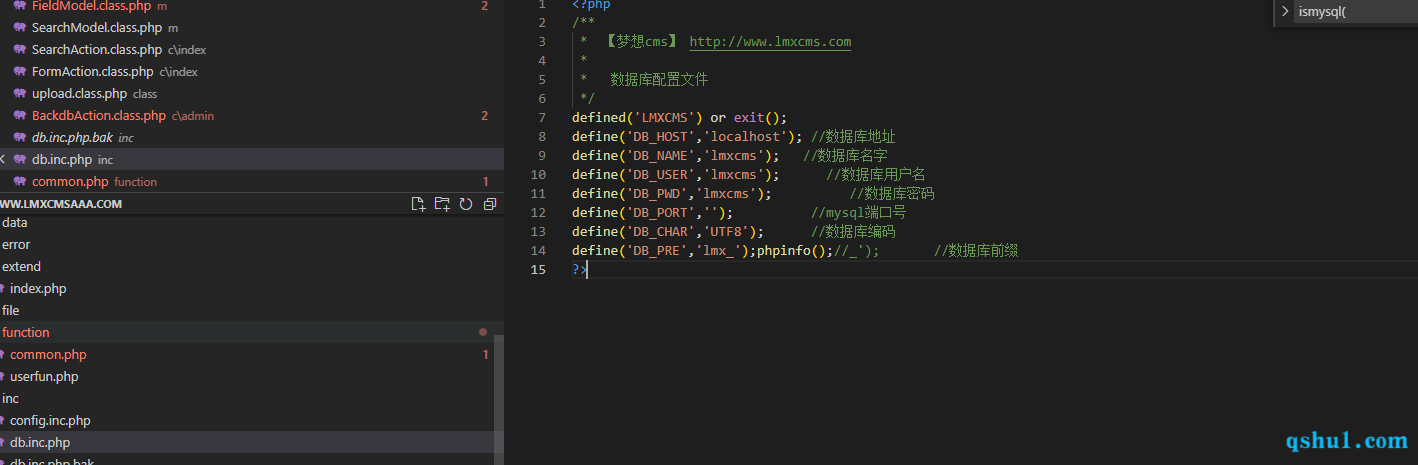
Task: Click the find input containing ismysql(
Action: [x=1356, y=12]
